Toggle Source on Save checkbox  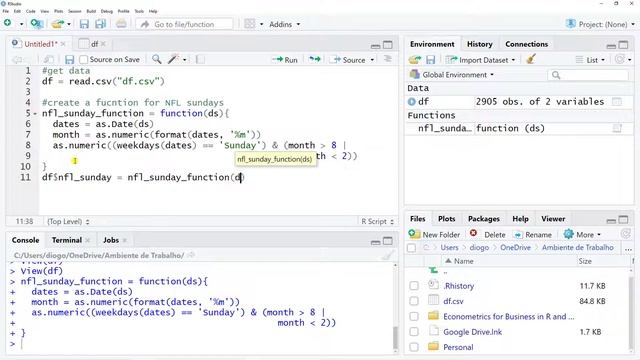pos(84,60)
